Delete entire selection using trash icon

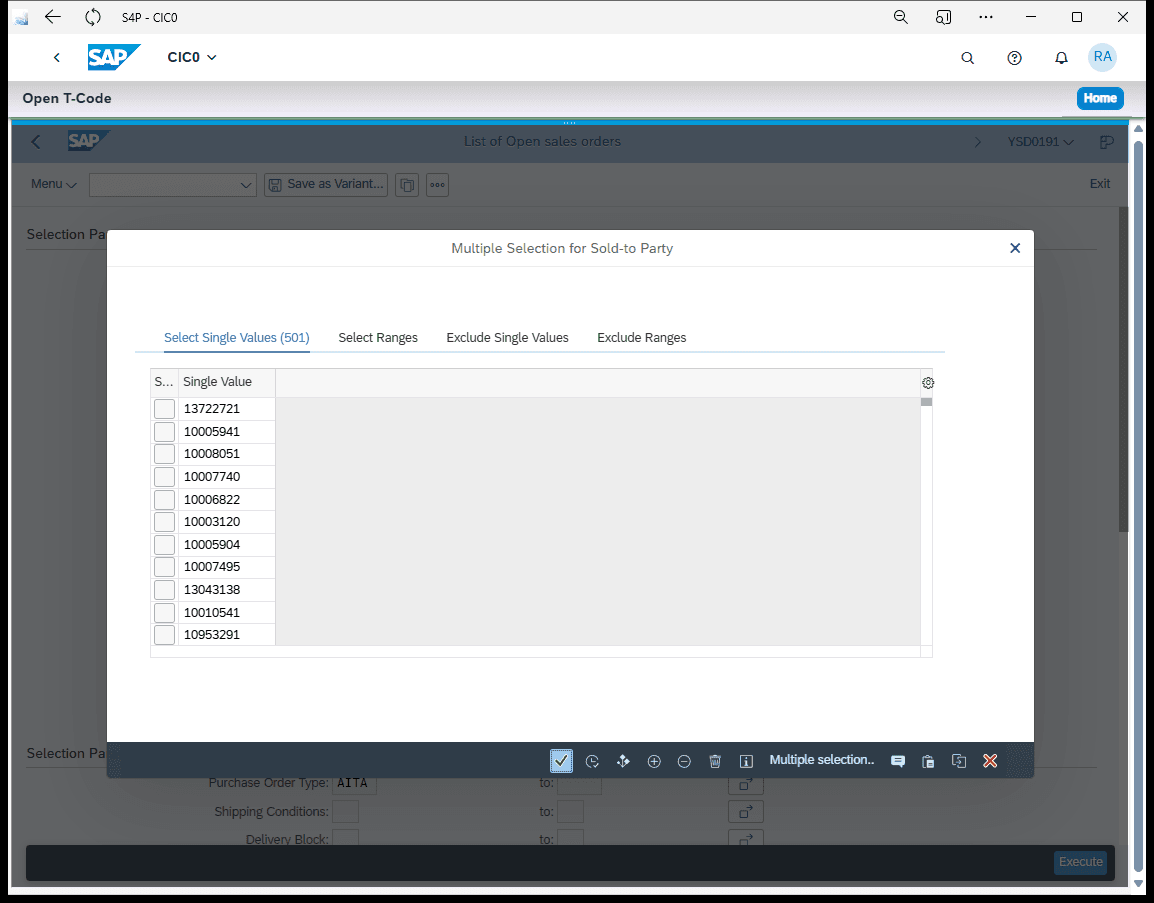pyautogui.click(x=715, y=761)
